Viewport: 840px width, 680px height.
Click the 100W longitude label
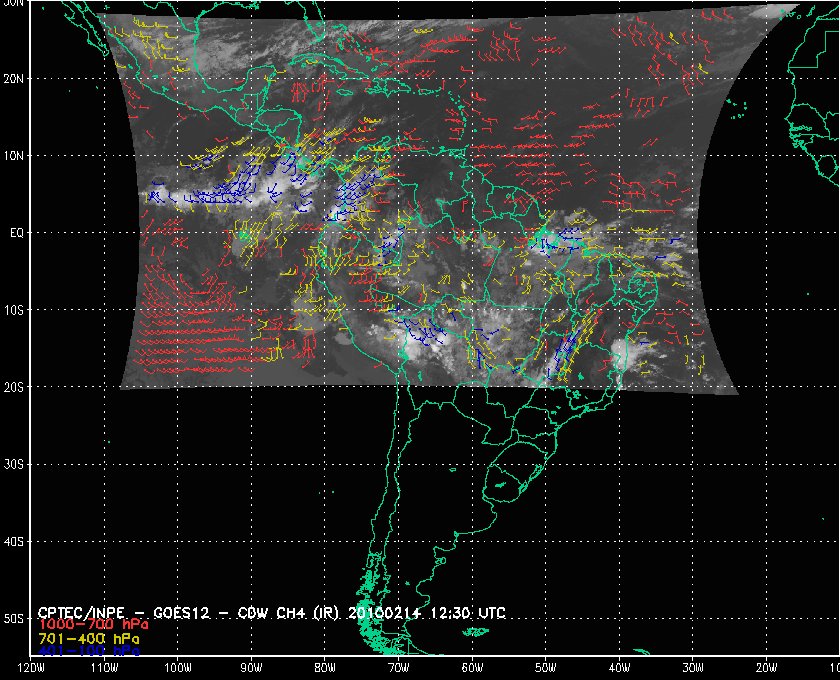pos(177,667)
